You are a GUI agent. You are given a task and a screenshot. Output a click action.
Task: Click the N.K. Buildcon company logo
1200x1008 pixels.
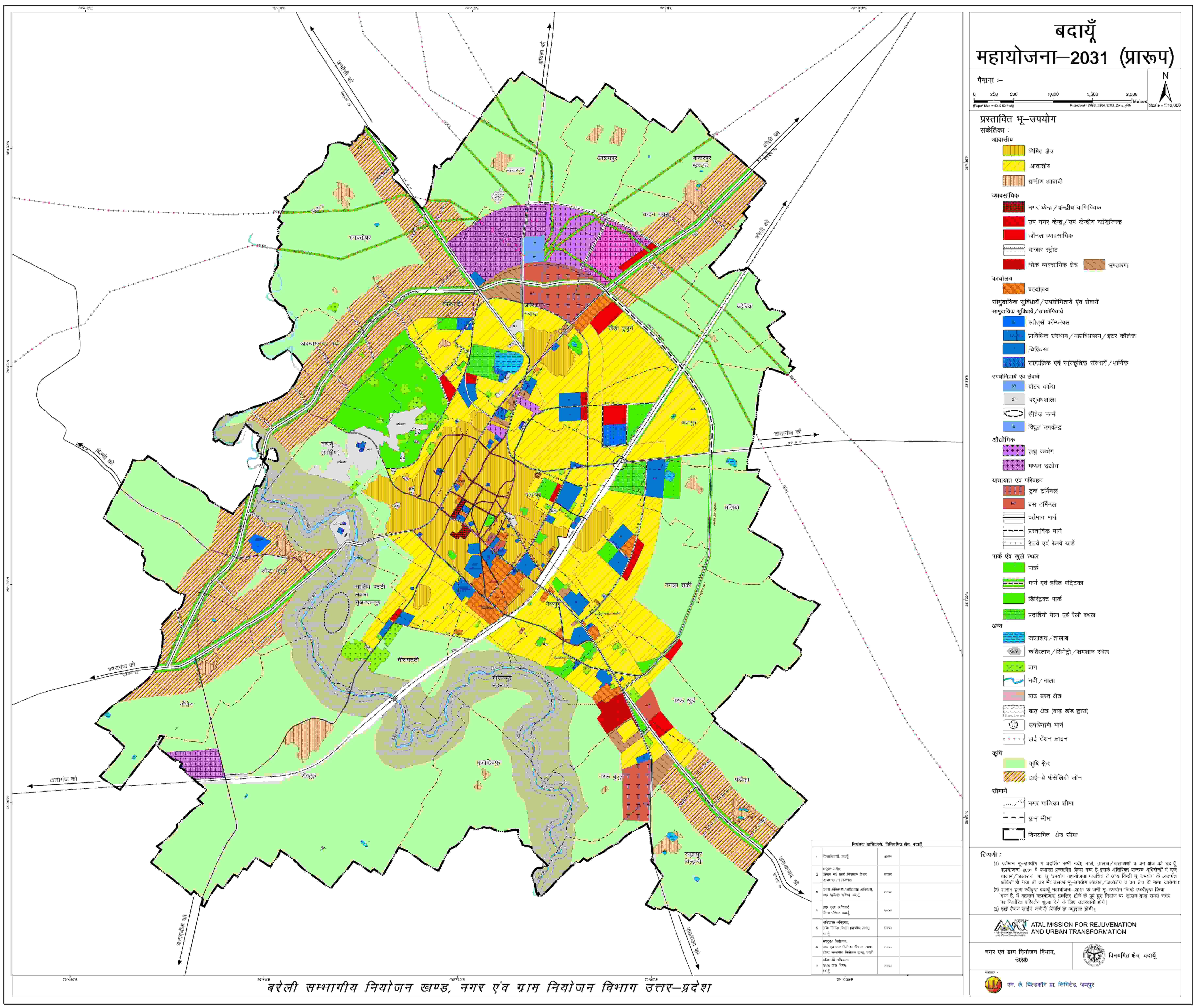(x=994, y=984)
